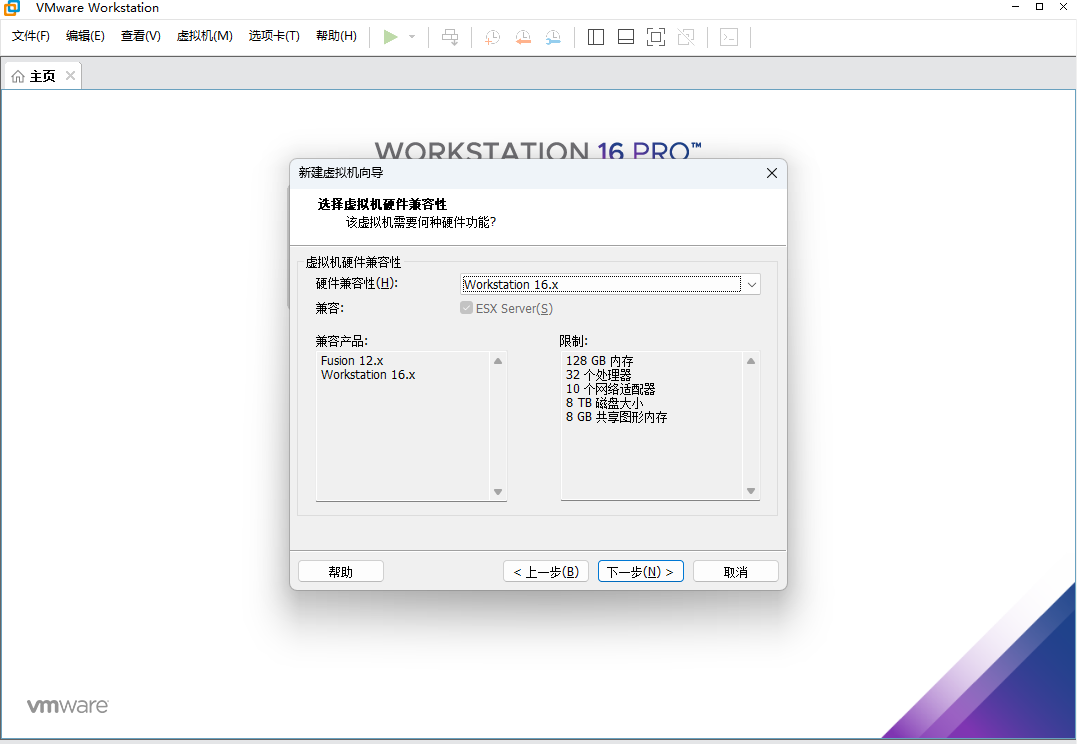Open the power options dropdown arrow
This screenshot has height=744, width=1077.
(412, 37)
